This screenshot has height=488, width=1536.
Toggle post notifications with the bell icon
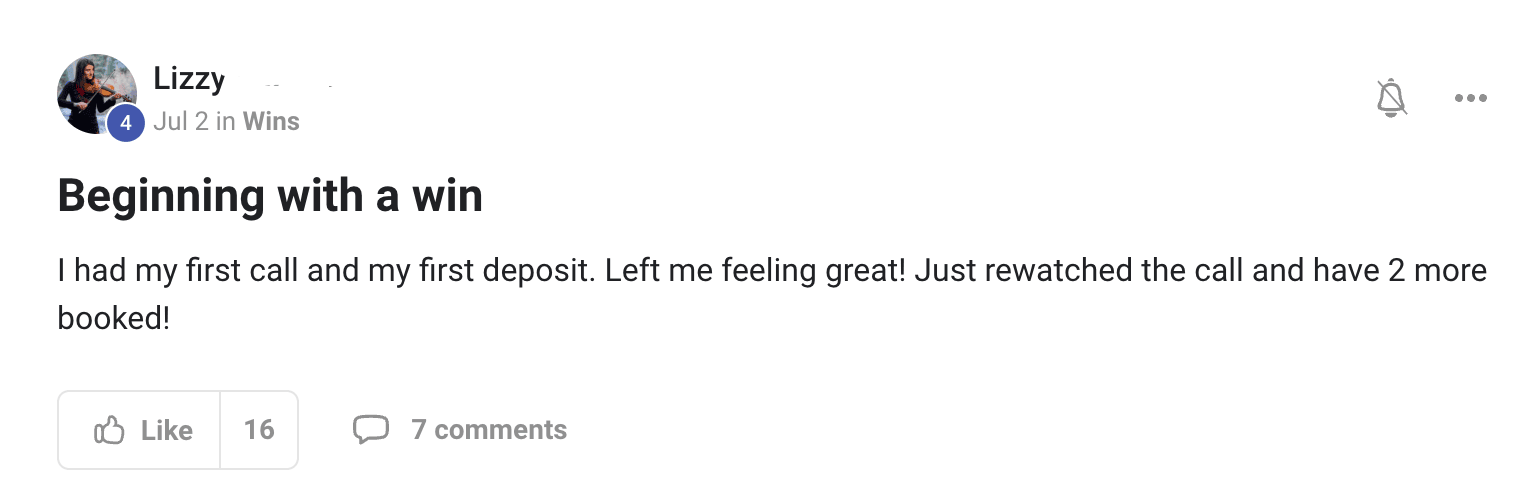[x=1391, y=98]
